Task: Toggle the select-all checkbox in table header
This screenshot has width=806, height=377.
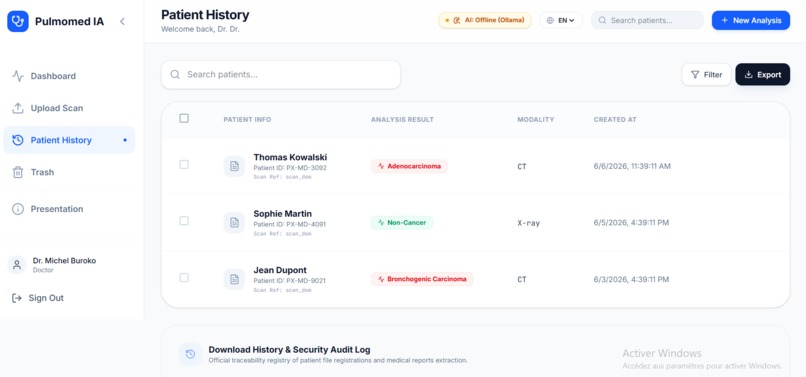Action: [184, 118]
